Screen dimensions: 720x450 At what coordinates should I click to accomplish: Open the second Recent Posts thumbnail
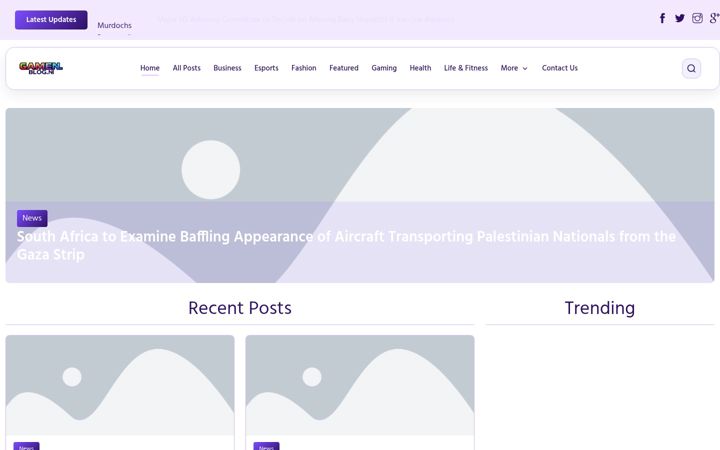pyautogui.click(x=360, y=385)
